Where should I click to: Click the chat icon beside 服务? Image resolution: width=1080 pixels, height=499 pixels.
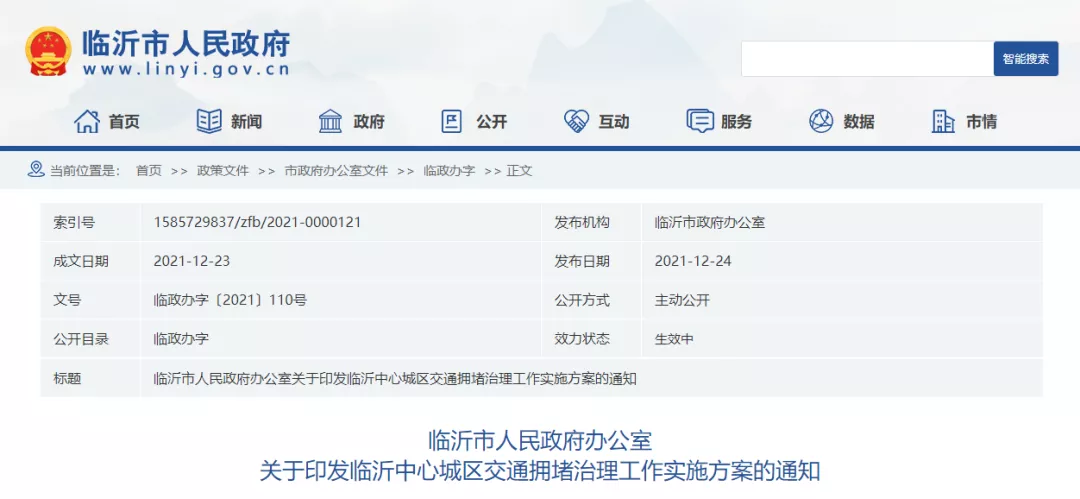click(700, 121)
